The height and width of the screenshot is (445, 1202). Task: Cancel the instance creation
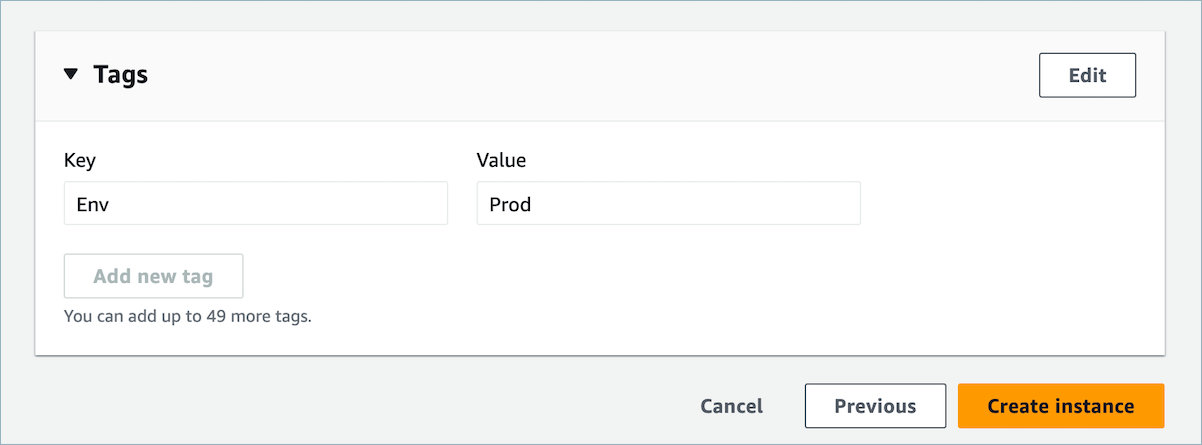[731, 406]
